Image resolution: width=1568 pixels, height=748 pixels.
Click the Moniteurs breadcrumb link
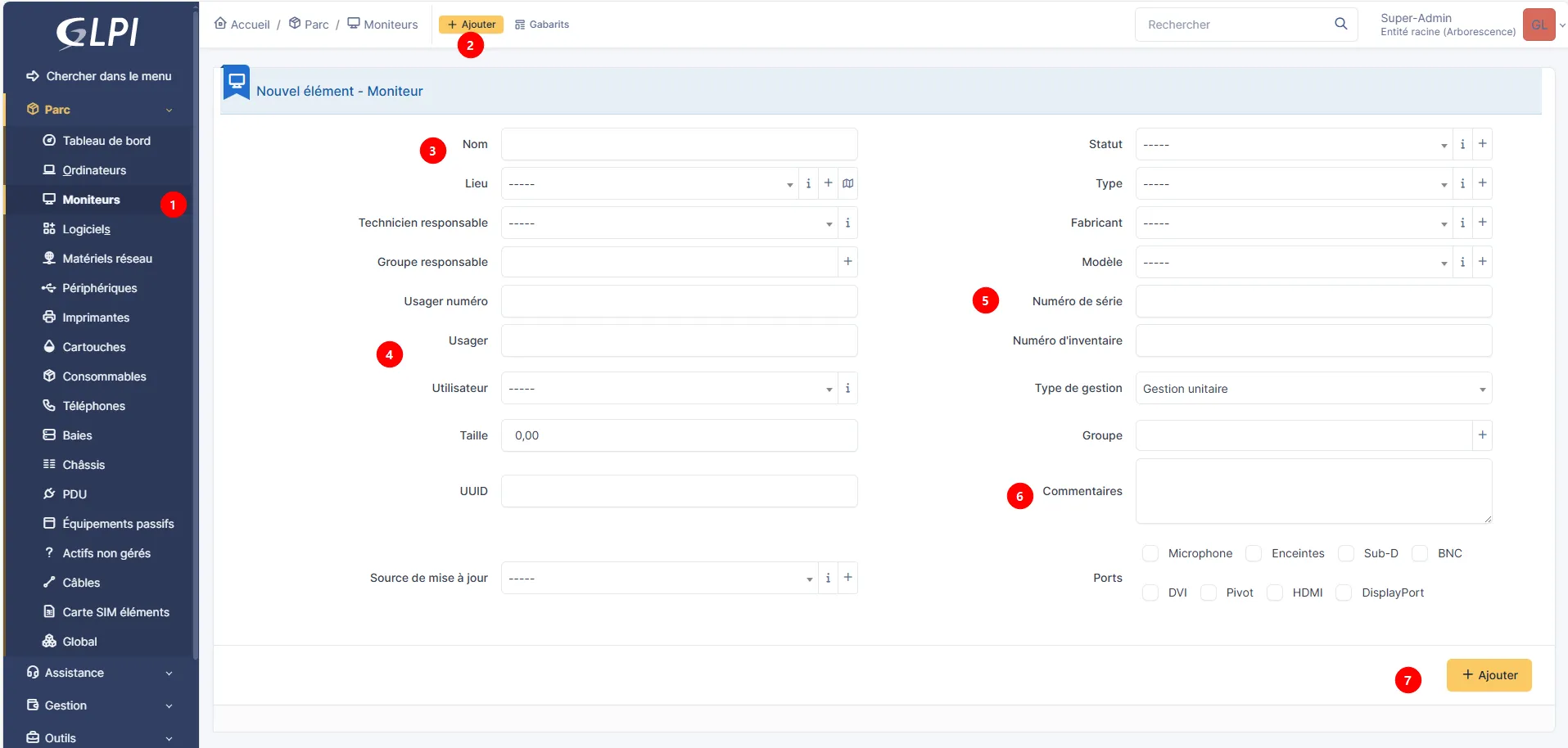coord(382,24)
